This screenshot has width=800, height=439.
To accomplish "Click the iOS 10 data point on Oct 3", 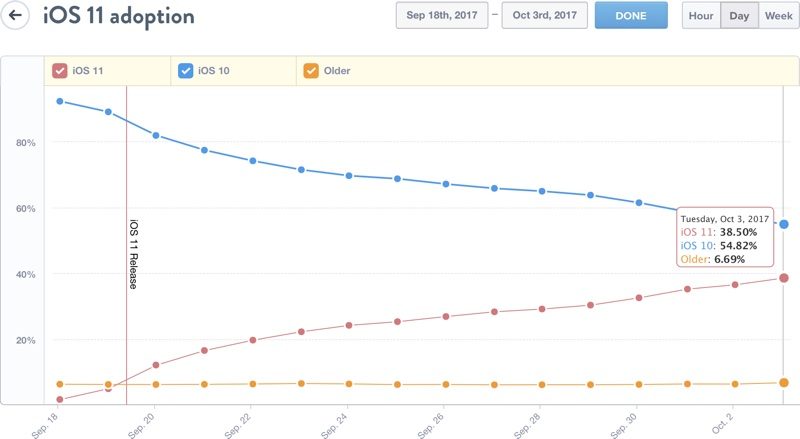I will point(784,224).
